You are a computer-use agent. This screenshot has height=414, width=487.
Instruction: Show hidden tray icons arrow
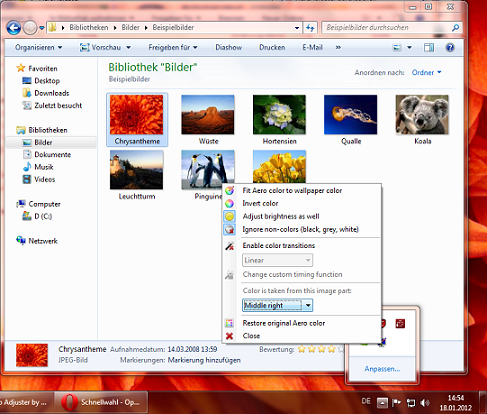click(382, 403)
